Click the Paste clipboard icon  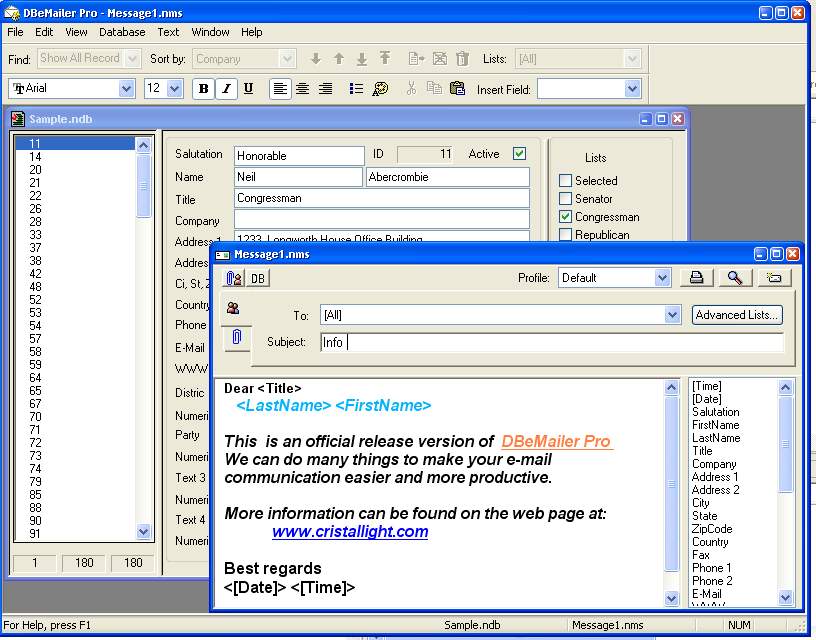457,88
